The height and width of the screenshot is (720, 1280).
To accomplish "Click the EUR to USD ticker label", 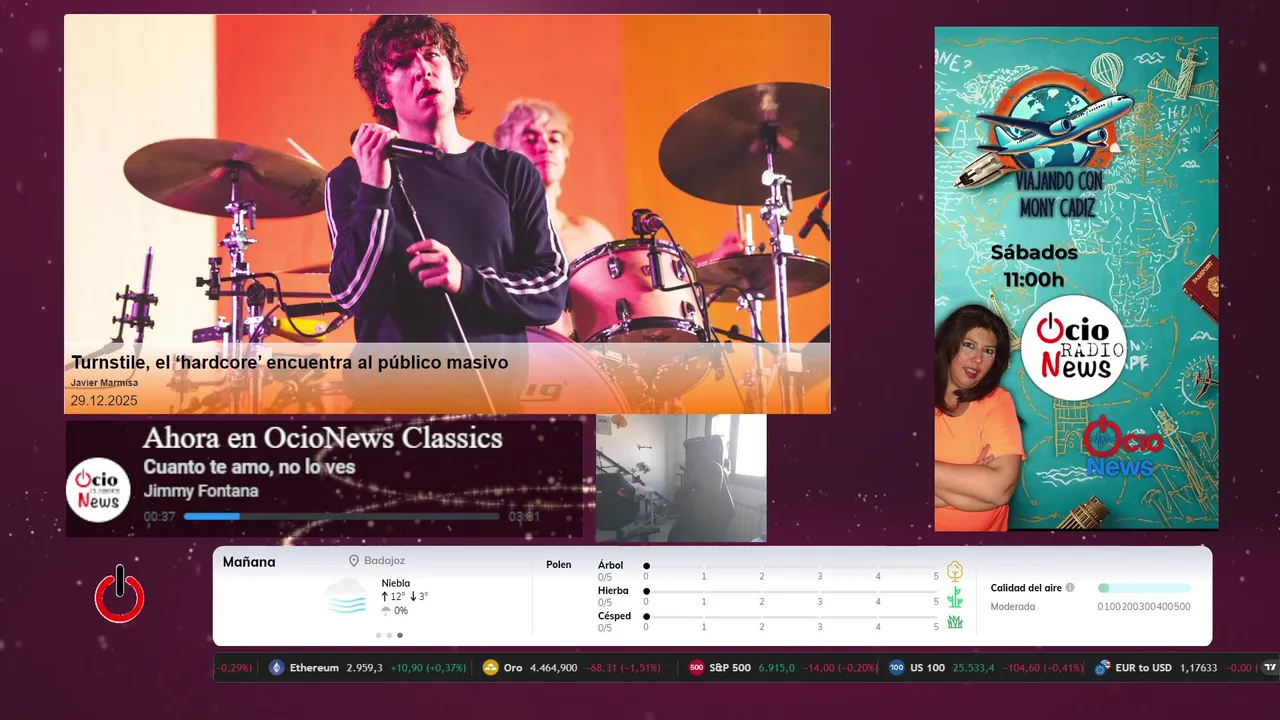I will (x=1144, y=668).
